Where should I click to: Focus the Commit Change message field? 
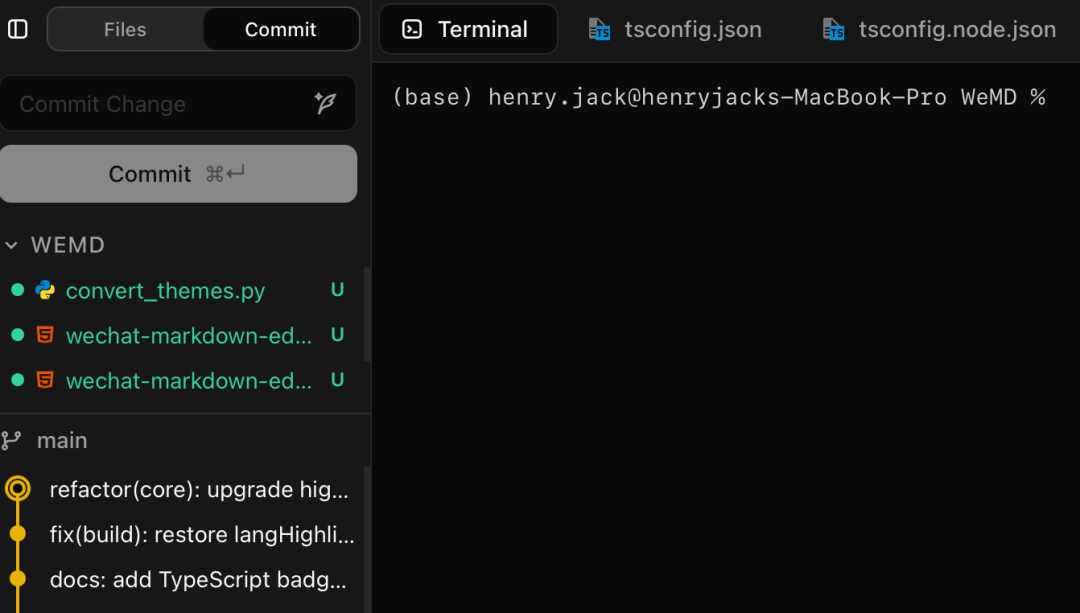click(160, 104)
